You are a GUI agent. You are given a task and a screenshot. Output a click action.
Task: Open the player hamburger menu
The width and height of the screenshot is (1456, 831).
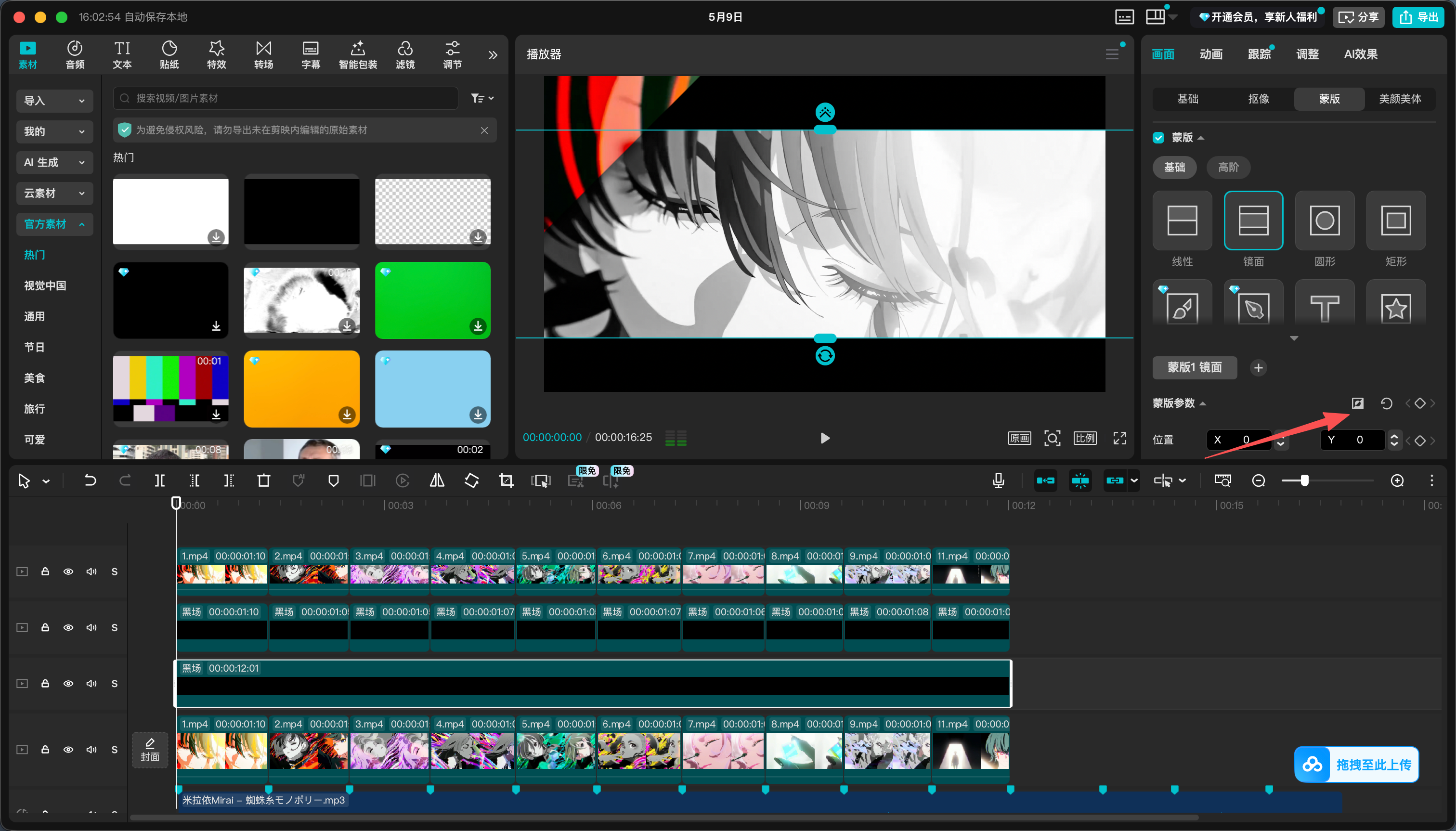[x=1112, y=54]
